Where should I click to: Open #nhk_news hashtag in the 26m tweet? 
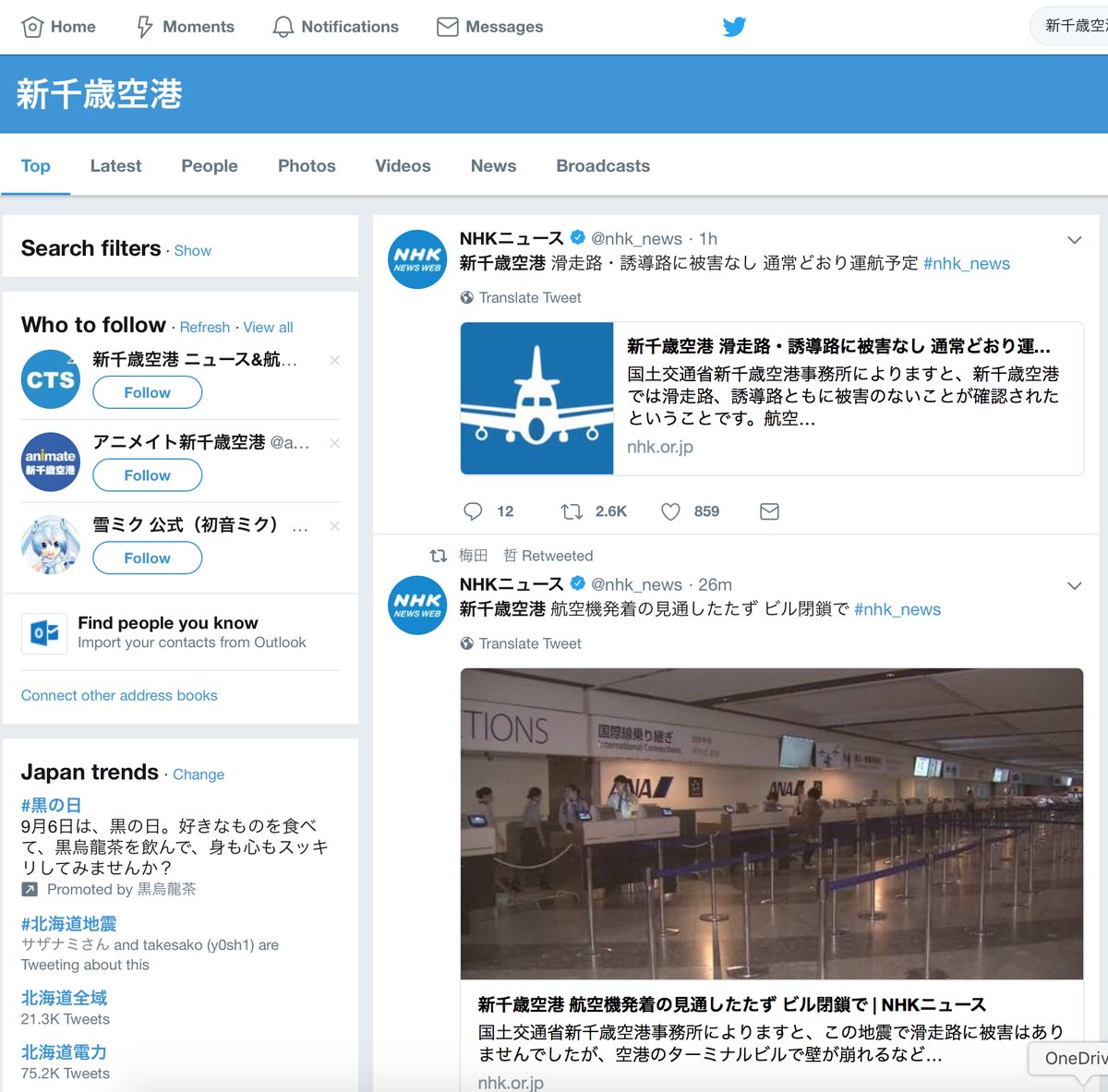point(897,610)
